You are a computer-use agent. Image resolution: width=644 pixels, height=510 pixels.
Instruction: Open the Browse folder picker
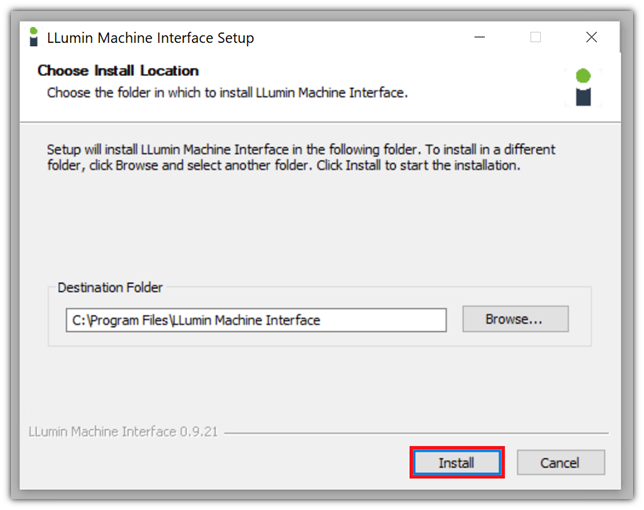point(514,319)
